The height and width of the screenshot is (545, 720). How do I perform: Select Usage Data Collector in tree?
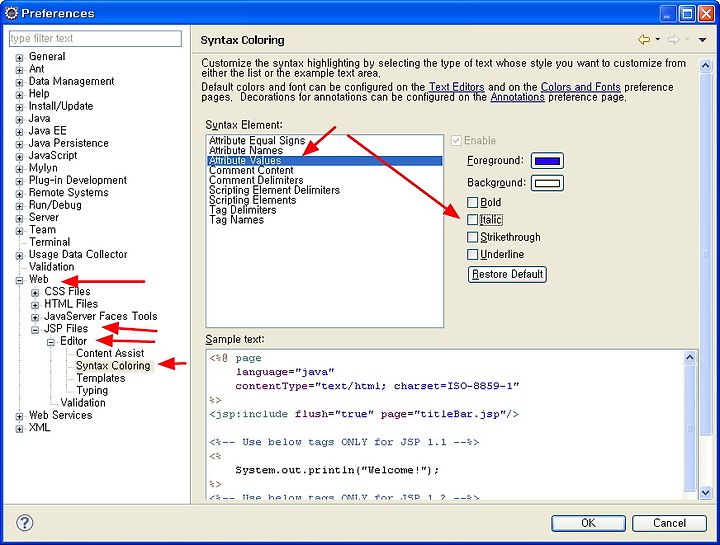78,254
